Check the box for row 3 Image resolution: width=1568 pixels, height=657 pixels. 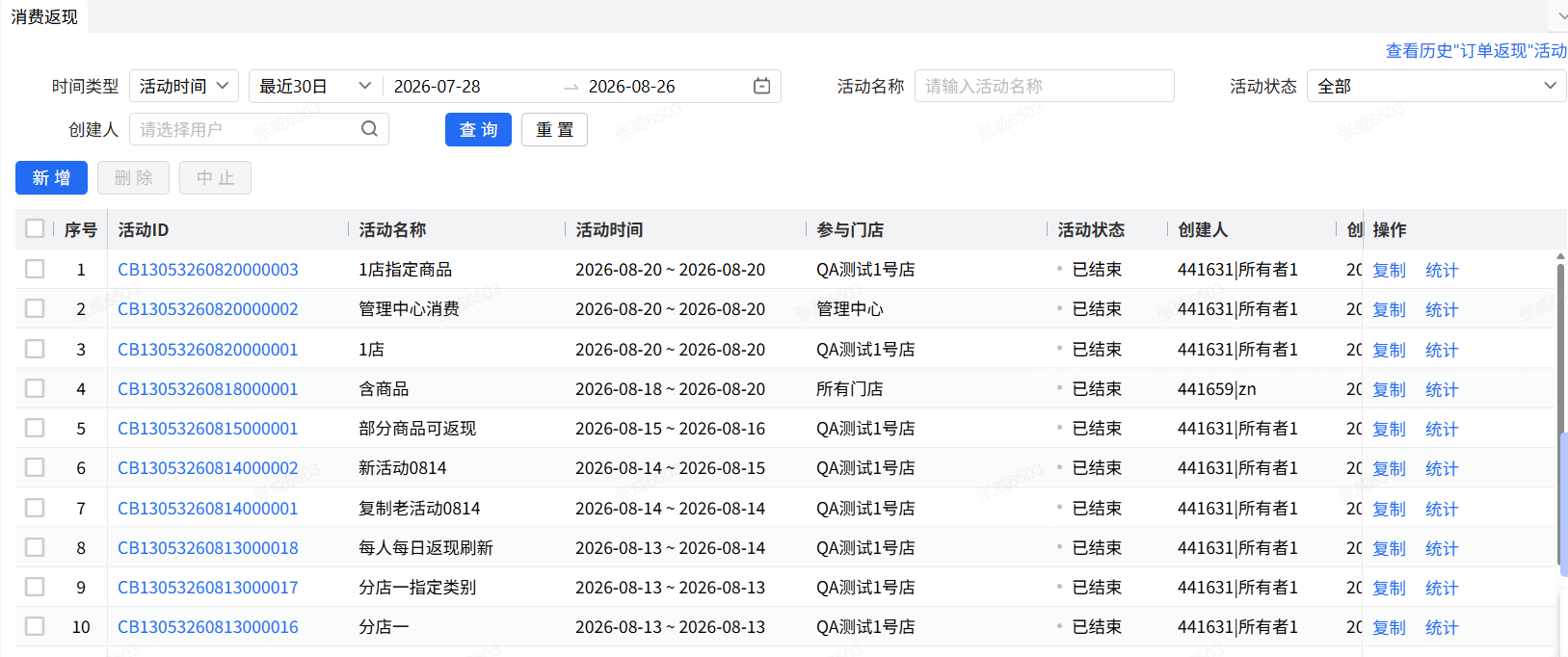(x=35, y=349)
